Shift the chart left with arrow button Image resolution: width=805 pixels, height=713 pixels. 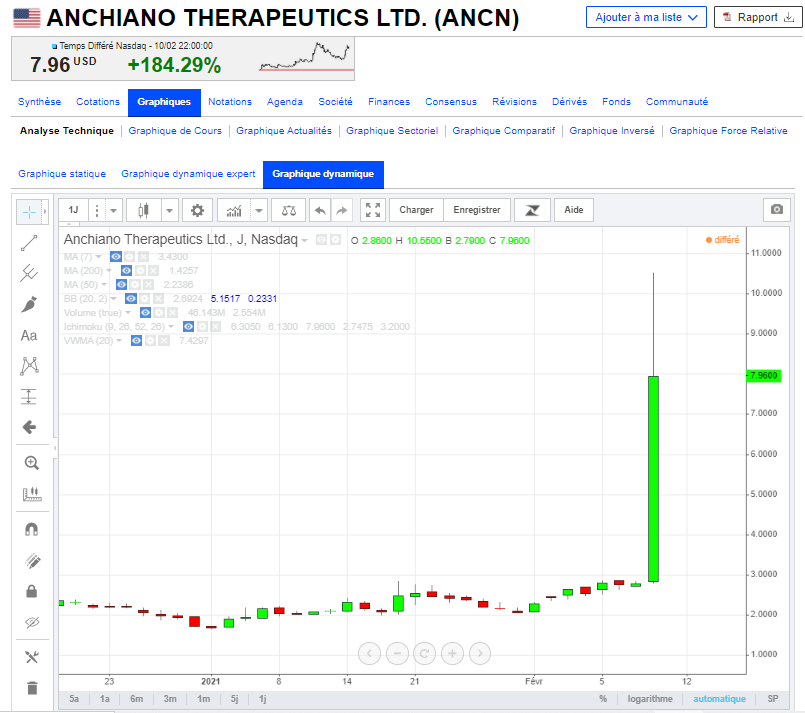pyautogui.click(x=369, y=653)
